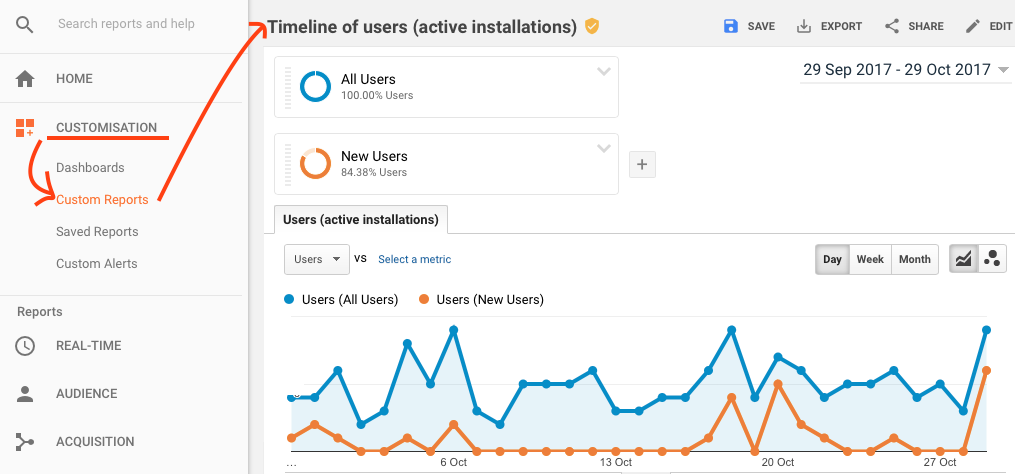1015x474 pixels.
Task: Click the Audience person icon
Action: [x=25, y=394]
